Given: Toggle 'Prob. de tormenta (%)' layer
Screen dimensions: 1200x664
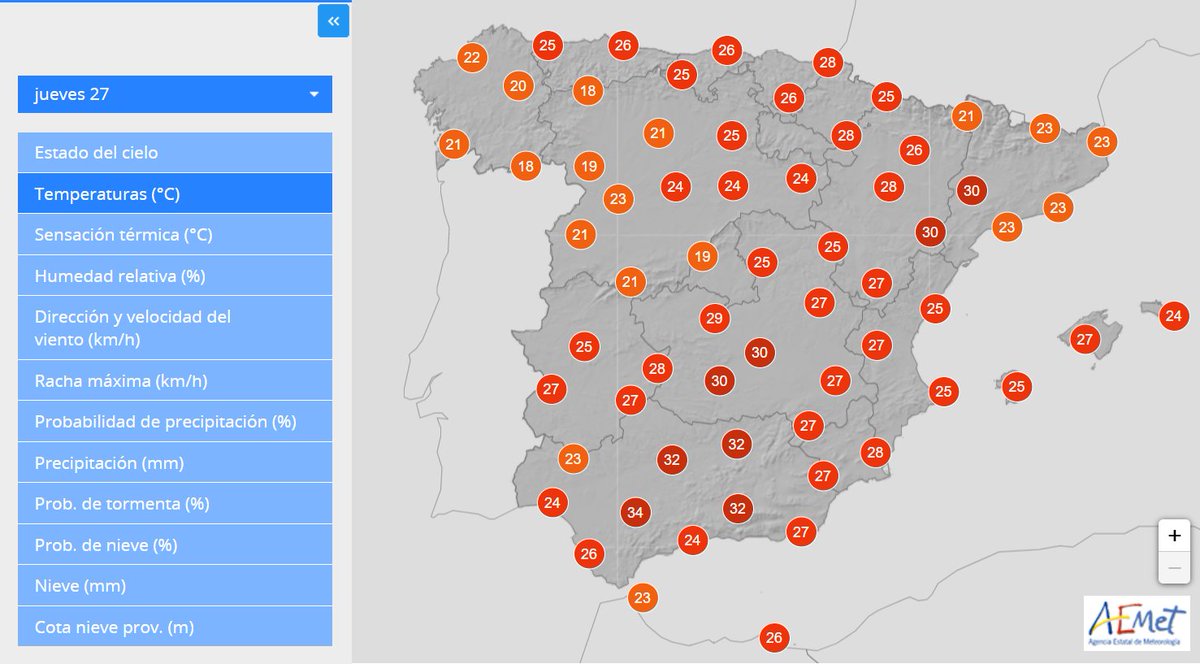Looking at the screenshot, I should 175,504.
